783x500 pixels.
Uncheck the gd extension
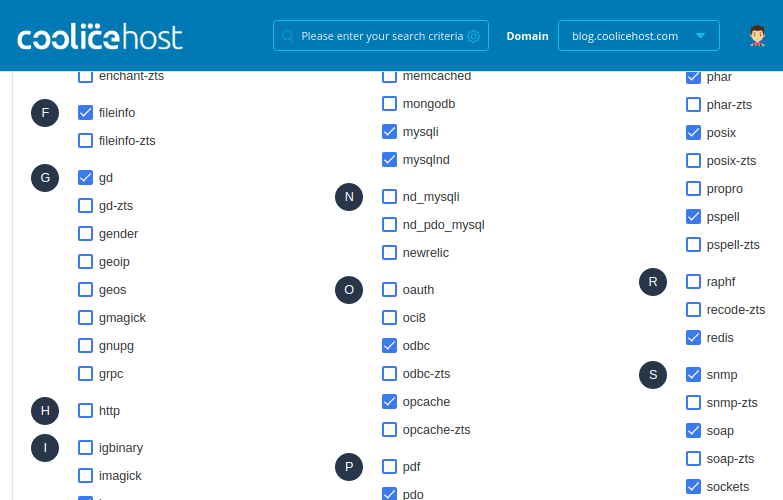coord(85,178)
